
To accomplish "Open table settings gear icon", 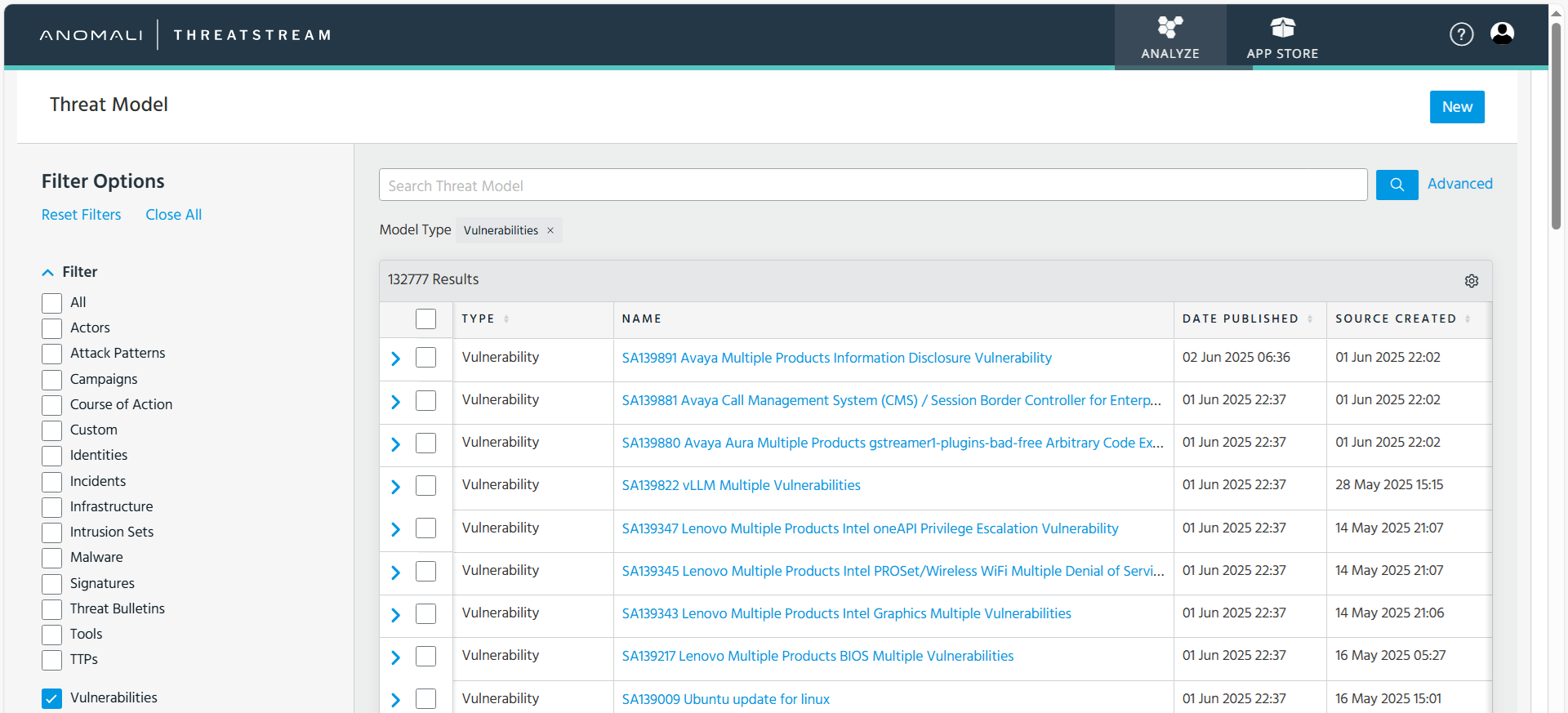I will coord(1472,281).
